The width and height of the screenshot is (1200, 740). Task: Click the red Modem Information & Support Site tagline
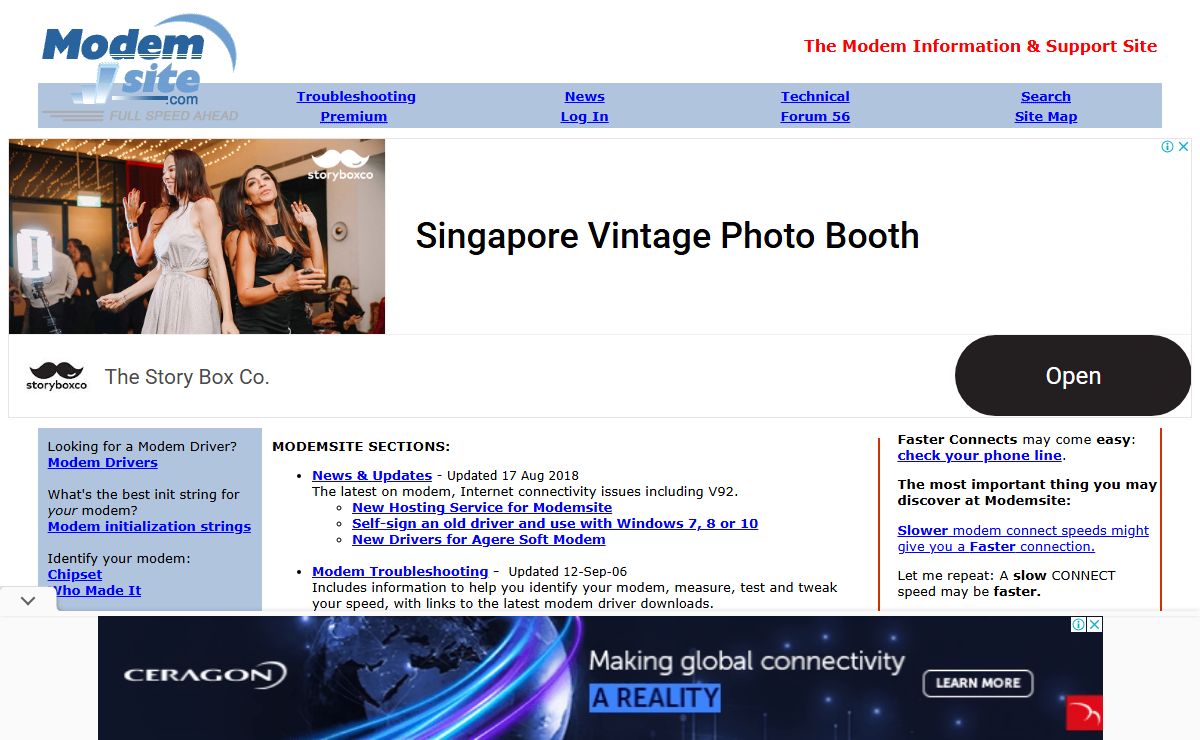pyautogui.click(x=980, y=46)
